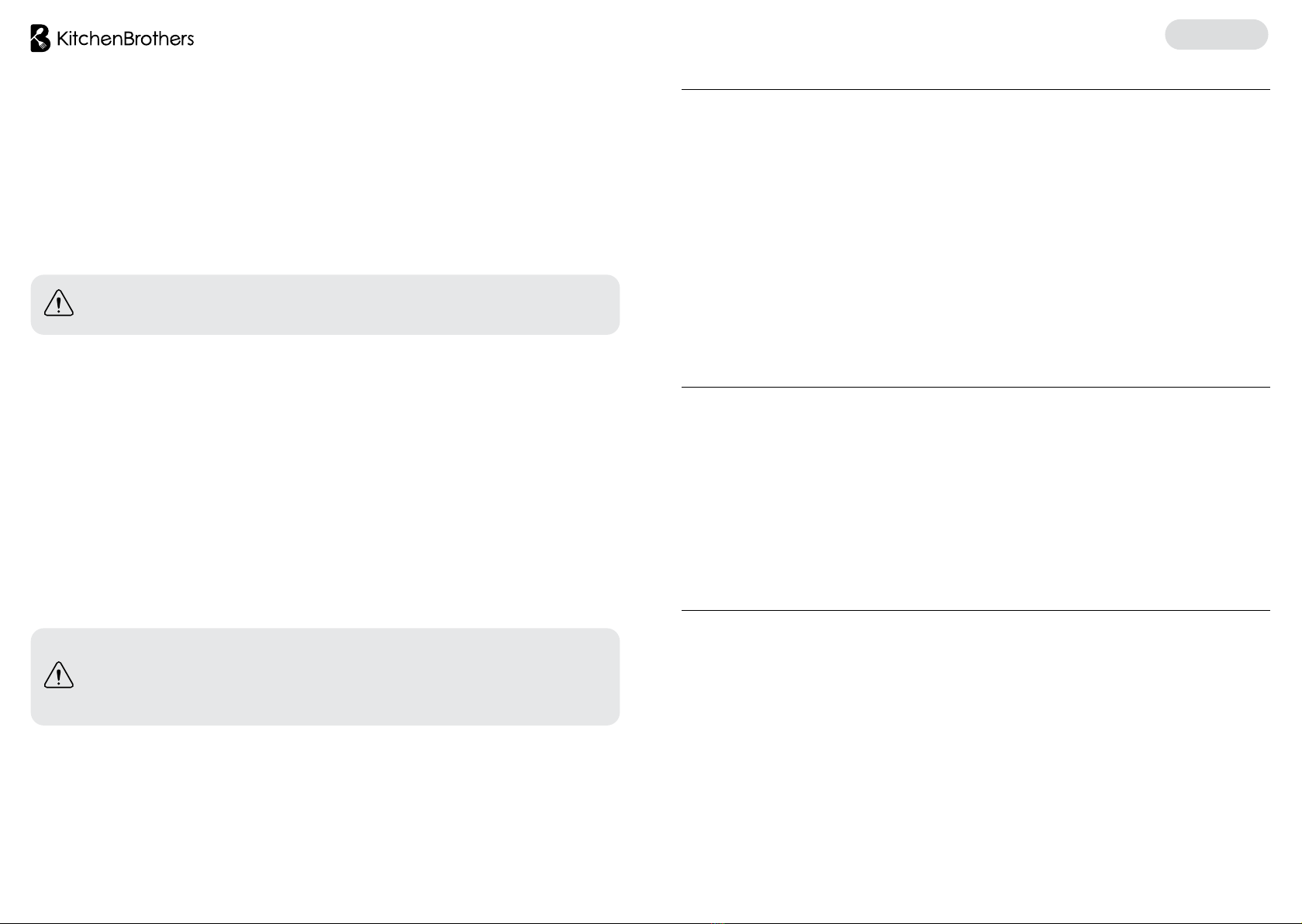Click the black border line at page bottom

click(x=651, y=922)
